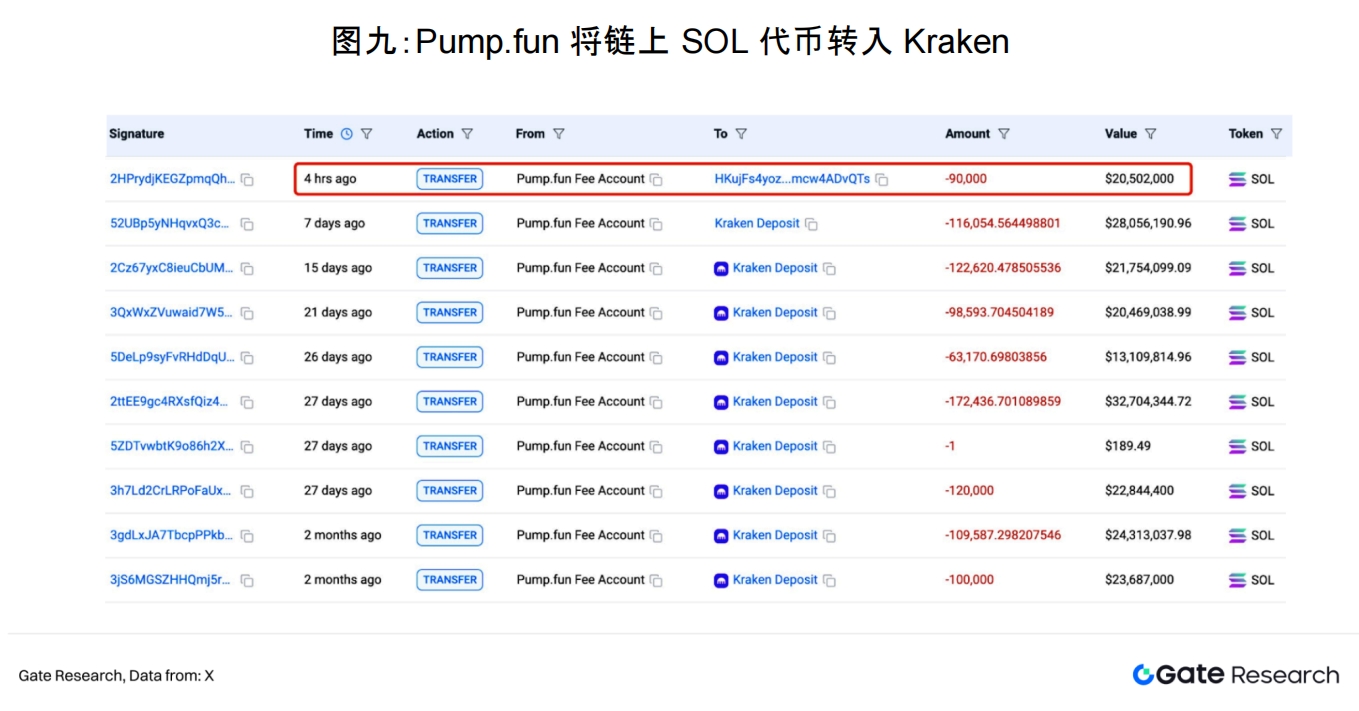1359x711 pixels.
Task: Open Token column filter
Action: click(x=1276, y=134)
